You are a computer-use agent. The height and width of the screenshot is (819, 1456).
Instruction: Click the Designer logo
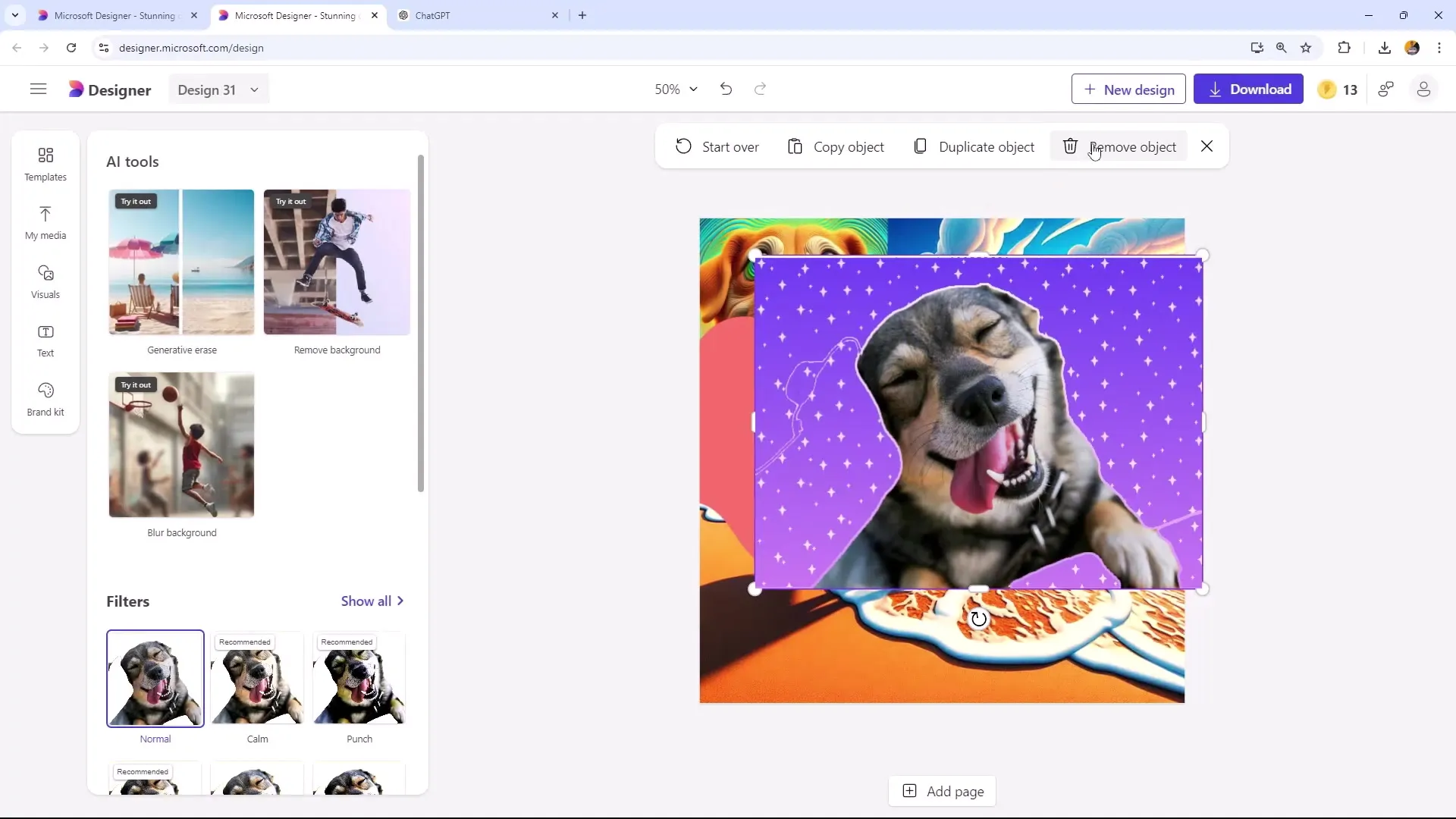110,89
